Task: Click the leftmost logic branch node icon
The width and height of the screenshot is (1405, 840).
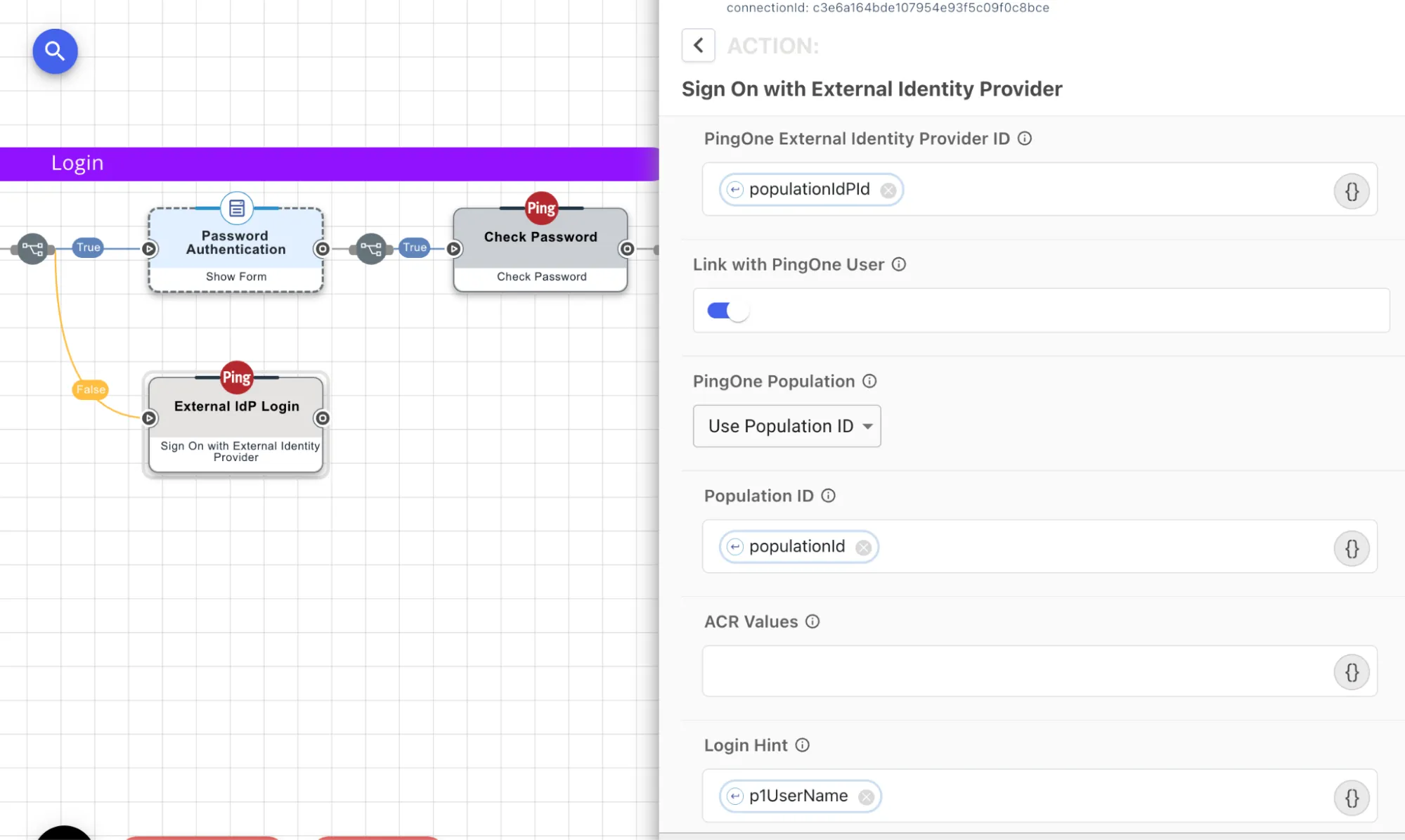Action: pyautogui.click(x=32, y=249)
